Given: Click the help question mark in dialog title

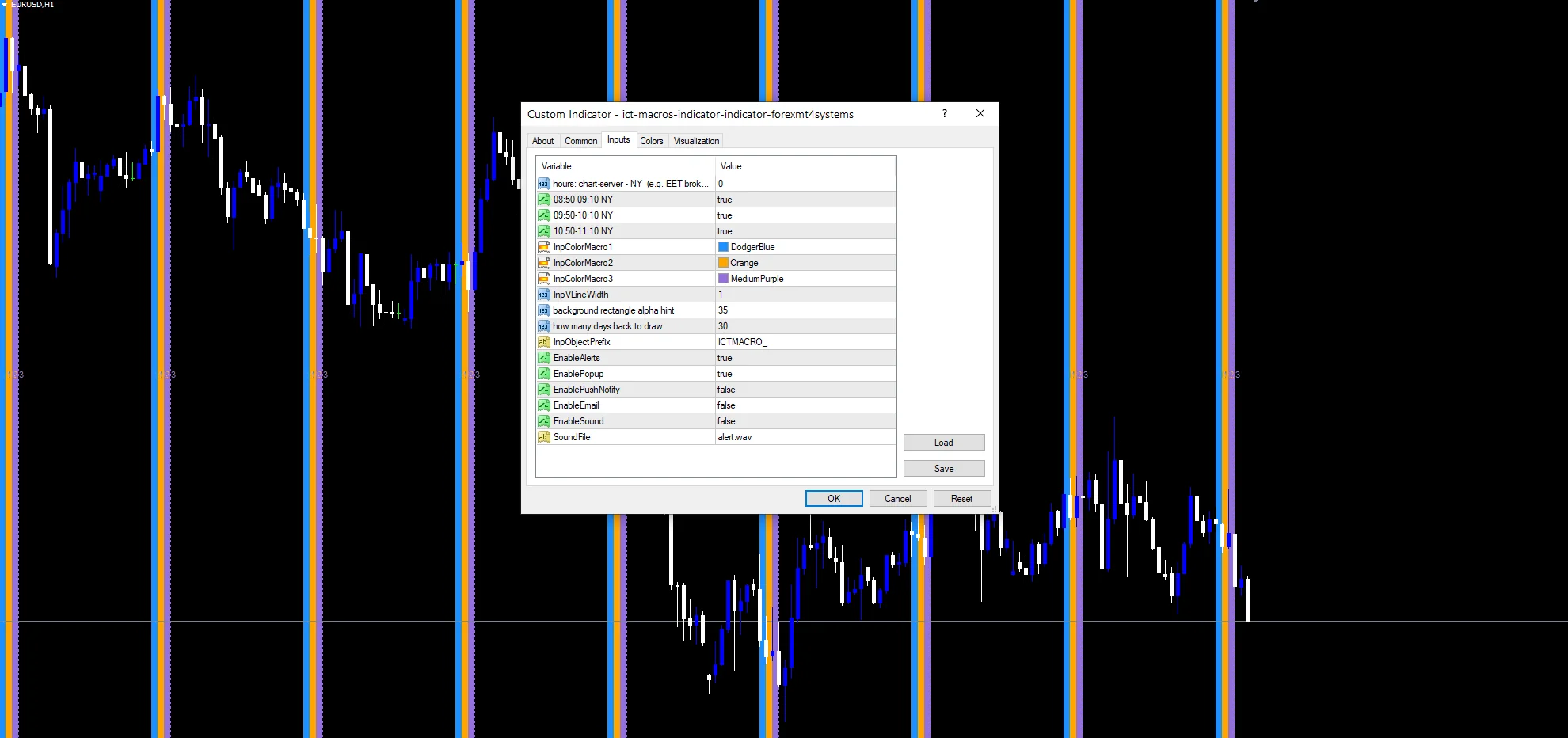Looking at the screenshot, I should point(945,114).
